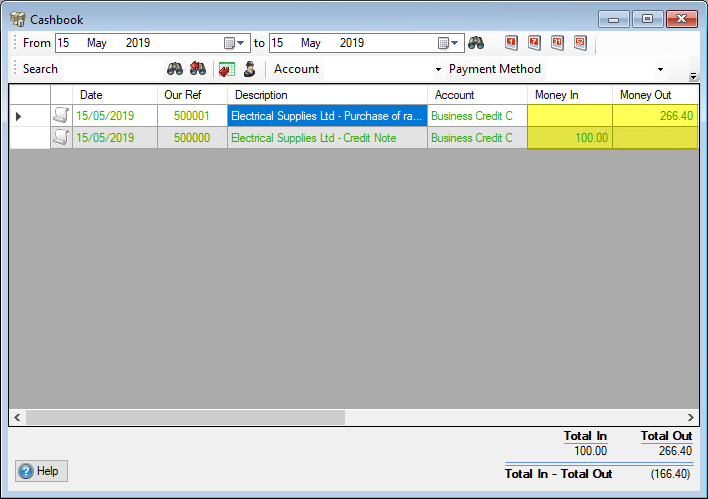Click the horizontal scrollbar right arrow
This screenshot has height=499, width=708.
691,417
